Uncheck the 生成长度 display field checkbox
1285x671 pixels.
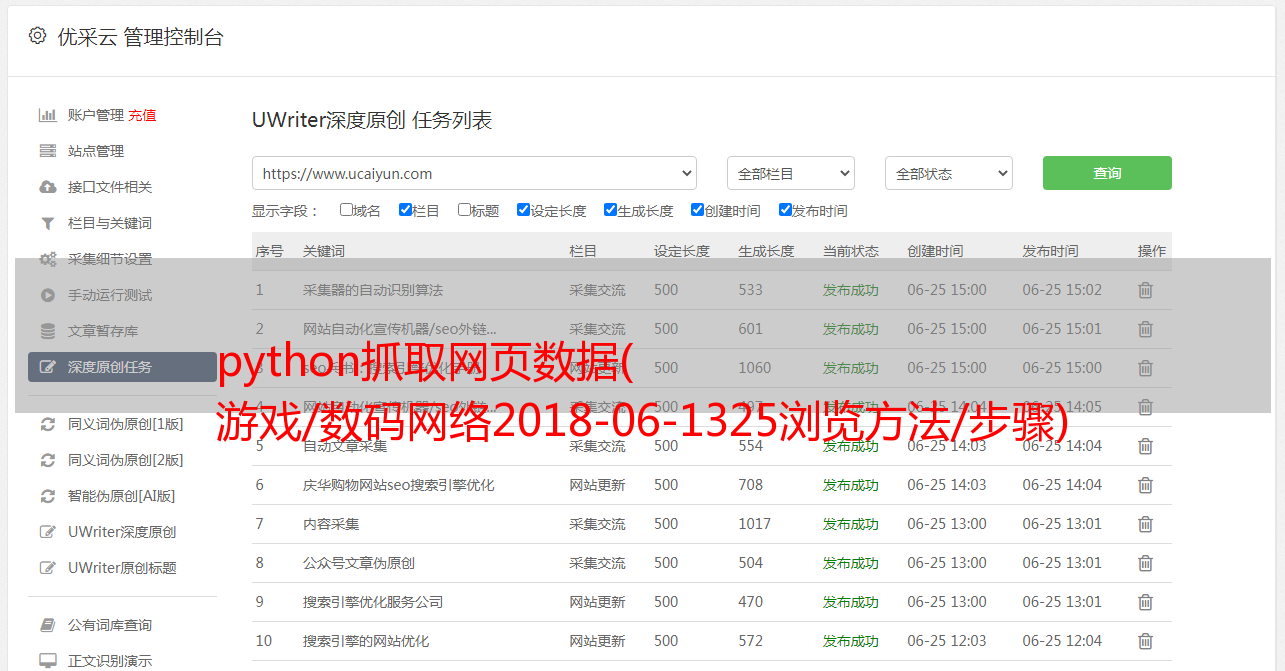pos(610,210)
